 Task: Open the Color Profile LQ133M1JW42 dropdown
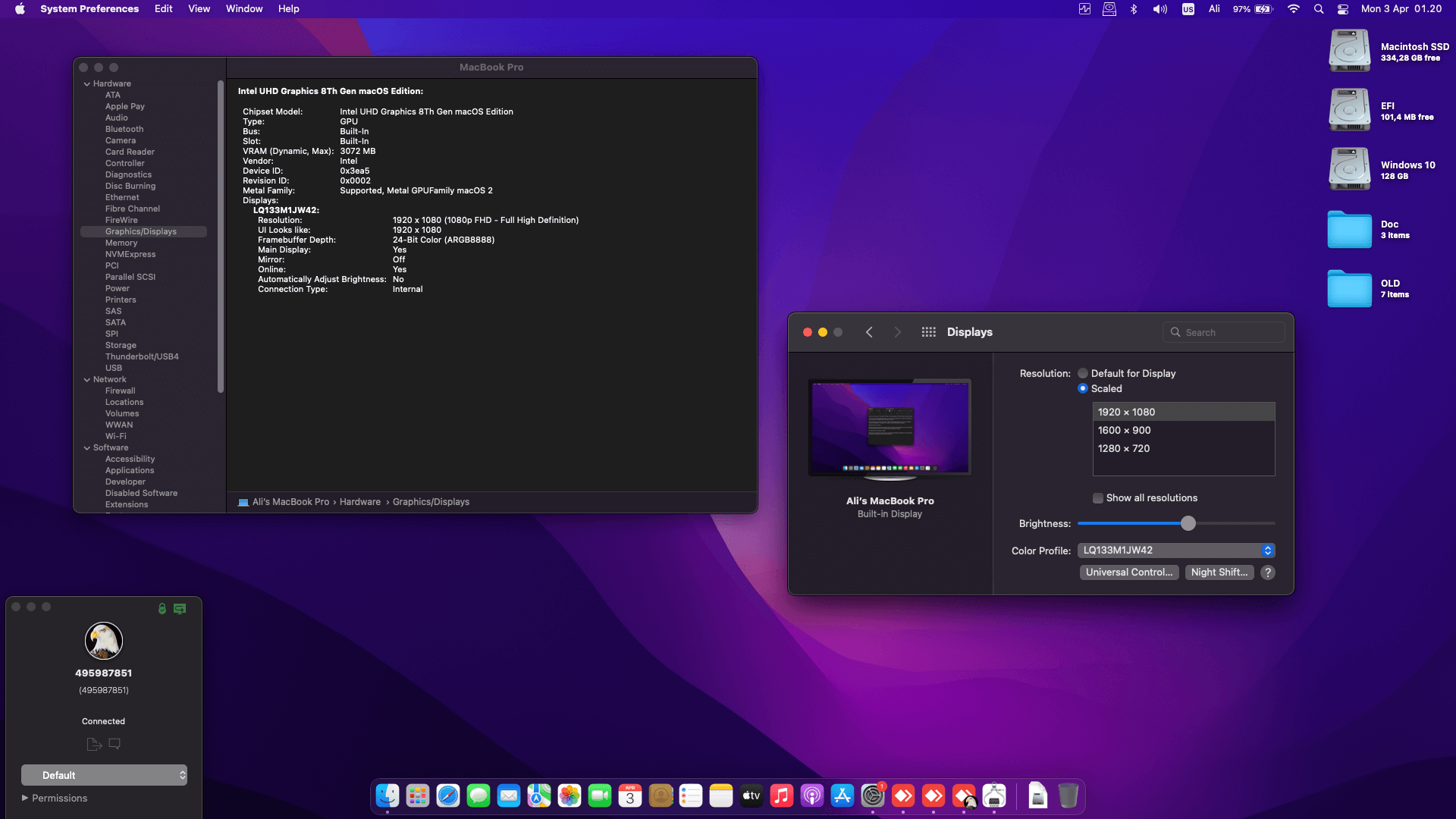click(x=1175, y=551)
